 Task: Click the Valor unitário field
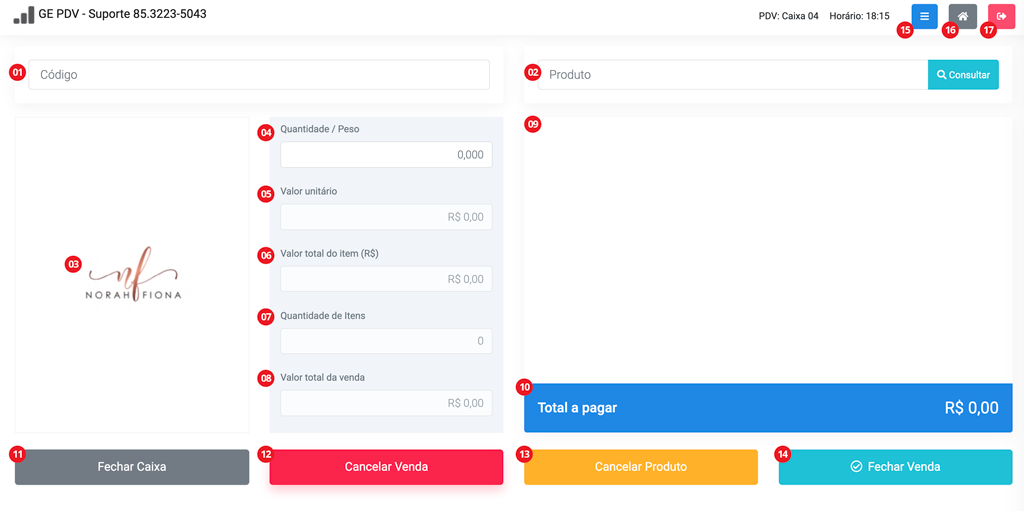click(386, 217)
